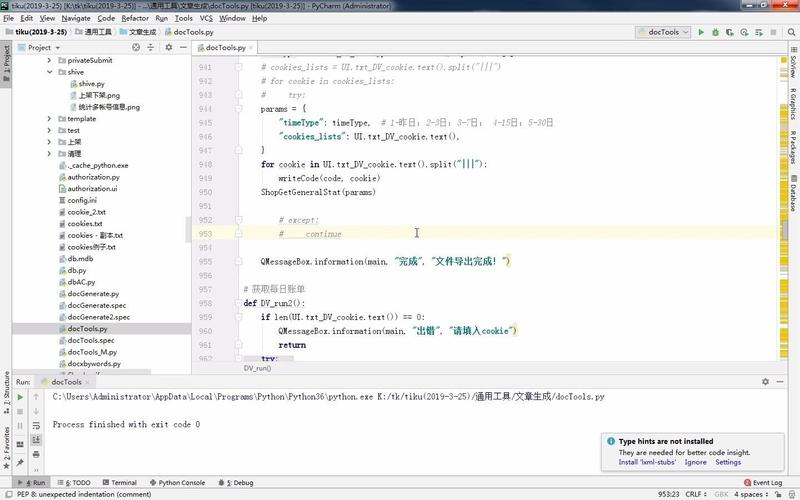The width and height of the screenshot is (800, 500).
Task: Click the GBK encoding in status bar
Action: 721,494
